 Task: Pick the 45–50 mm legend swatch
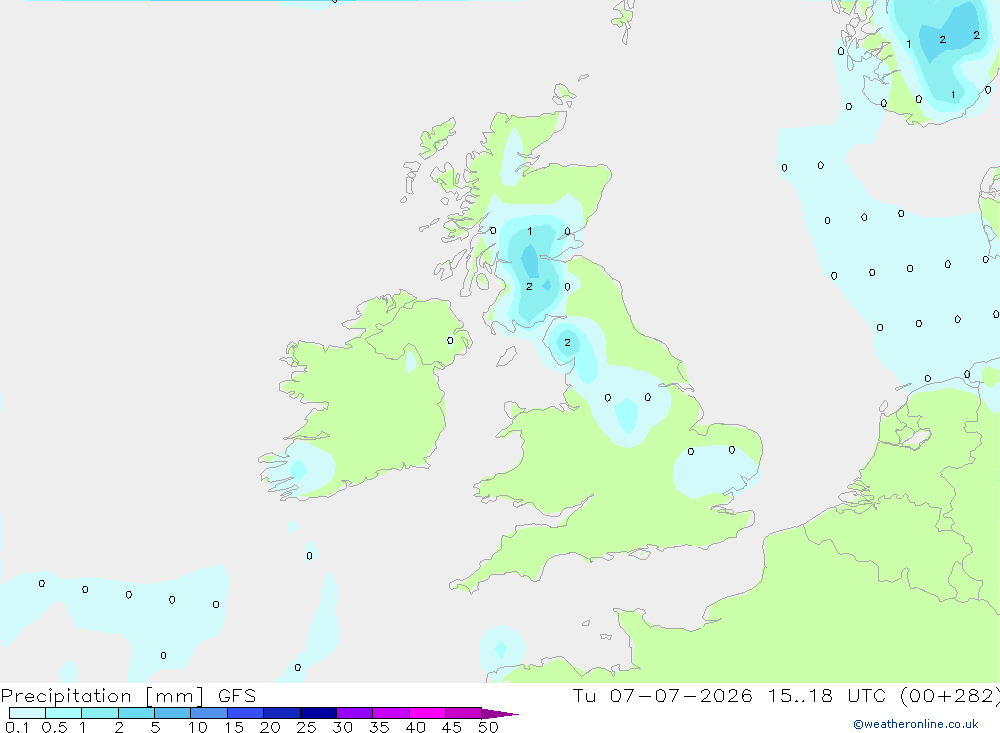pyautogui.click(x=463, y=713)
